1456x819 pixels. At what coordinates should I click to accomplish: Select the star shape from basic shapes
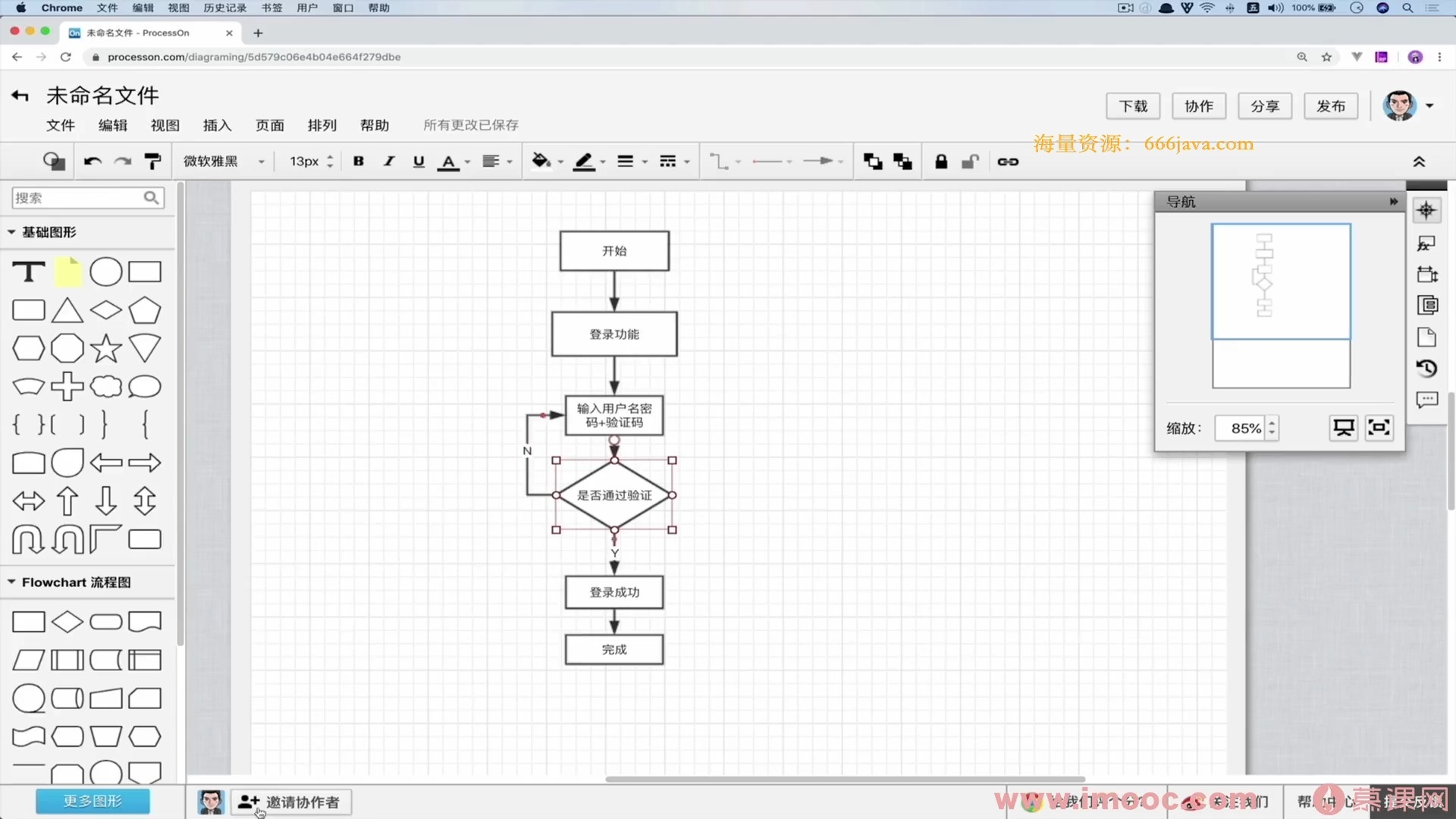[x=105, y=349]
